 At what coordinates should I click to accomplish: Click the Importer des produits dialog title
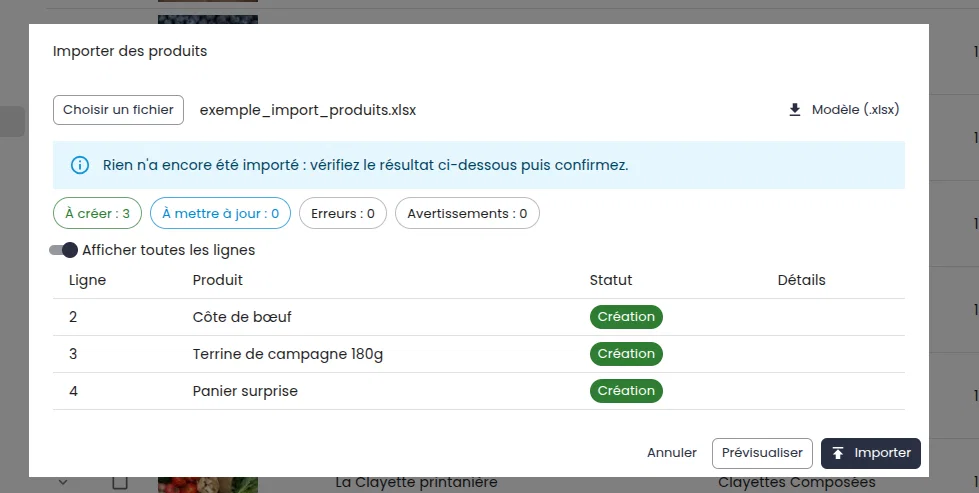pos(130,51)
